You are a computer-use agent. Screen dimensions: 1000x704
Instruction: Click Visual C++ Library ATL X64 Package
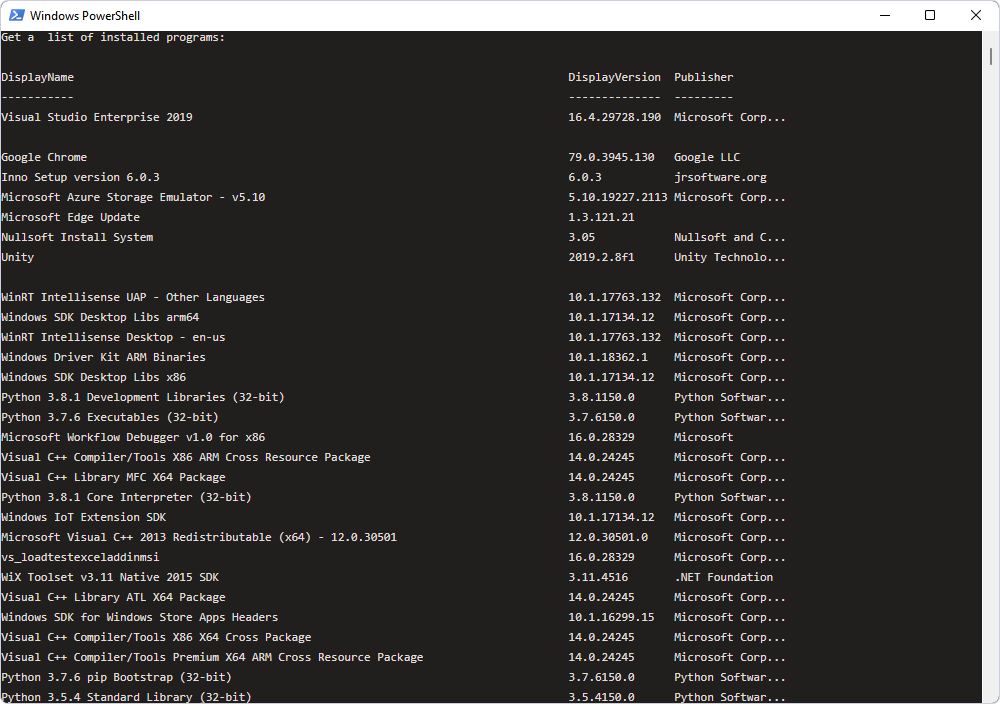114,598
